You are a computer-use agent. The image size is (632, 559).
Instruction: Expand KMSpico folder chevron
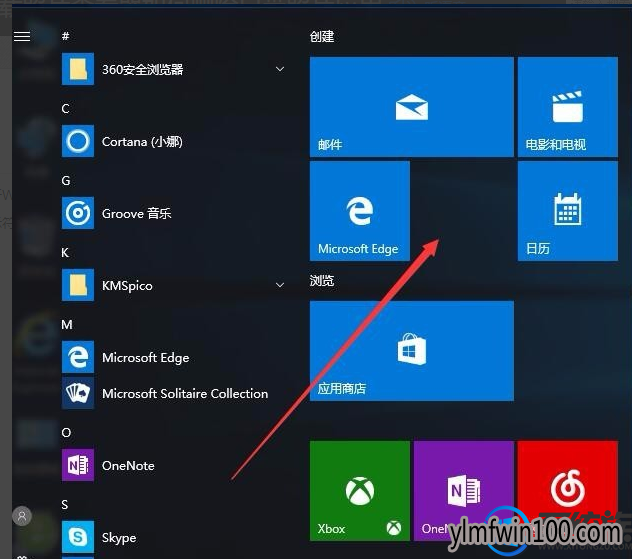click(x=280, y=285)
